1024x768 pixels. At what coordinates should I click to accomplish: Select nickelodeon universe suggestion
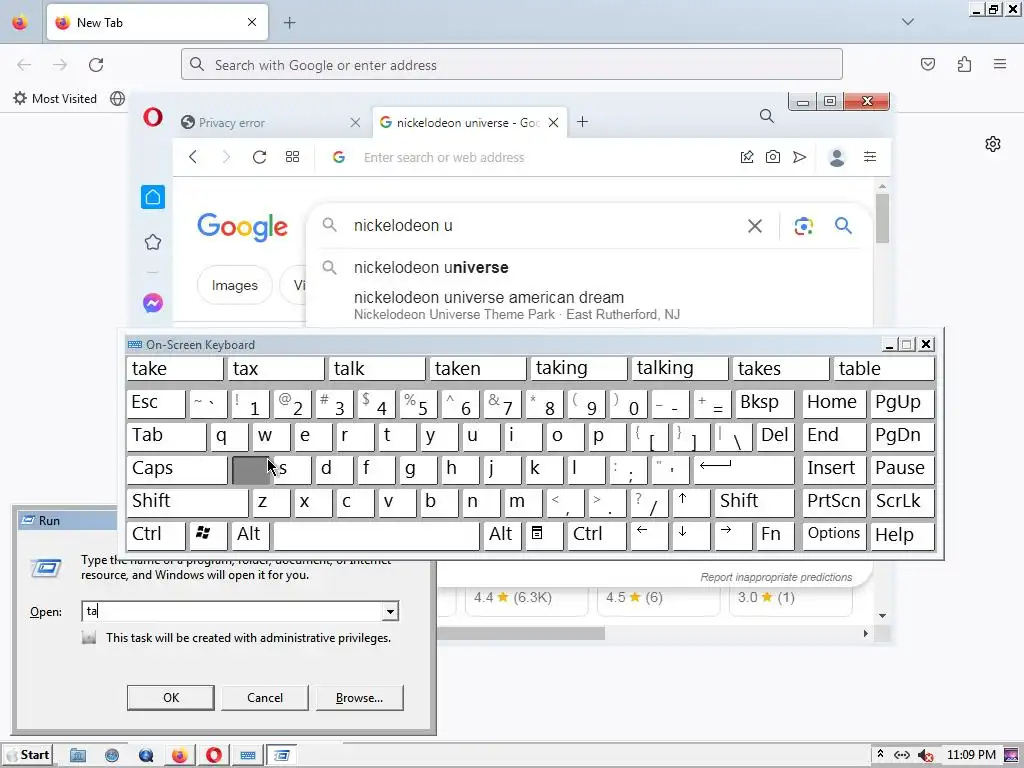(589, 268)
